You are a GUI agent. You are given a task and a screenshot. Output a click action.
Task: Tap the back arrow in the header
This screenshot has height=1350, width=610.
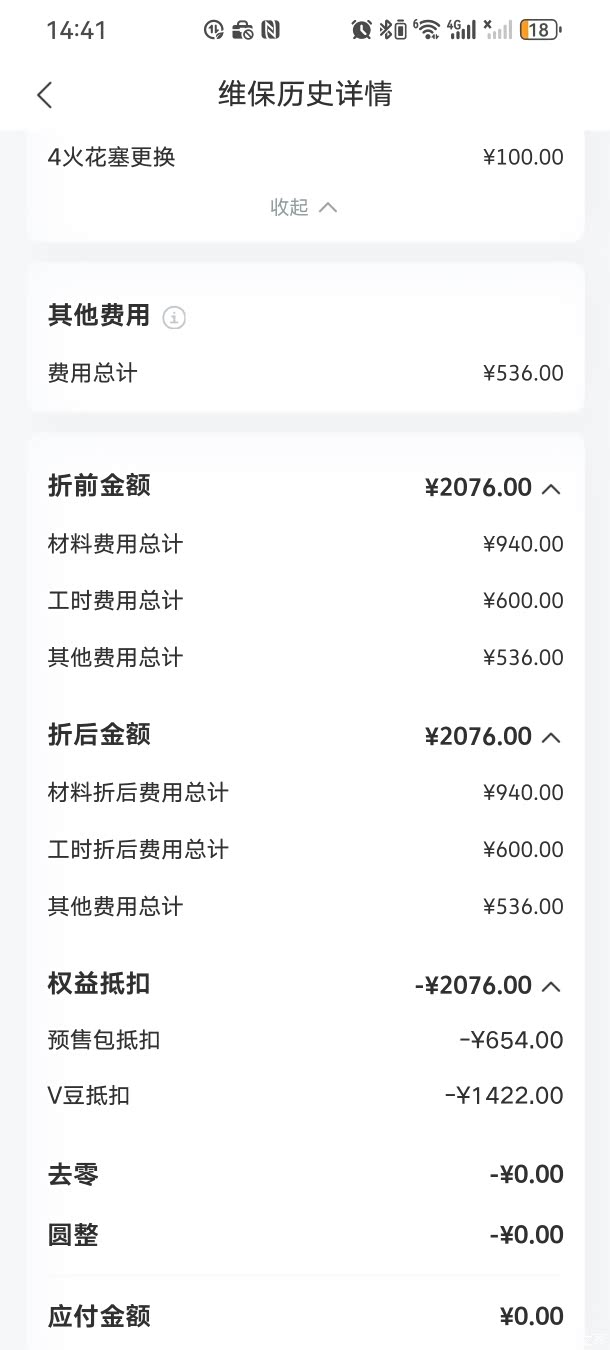click(x=44, y=95)
